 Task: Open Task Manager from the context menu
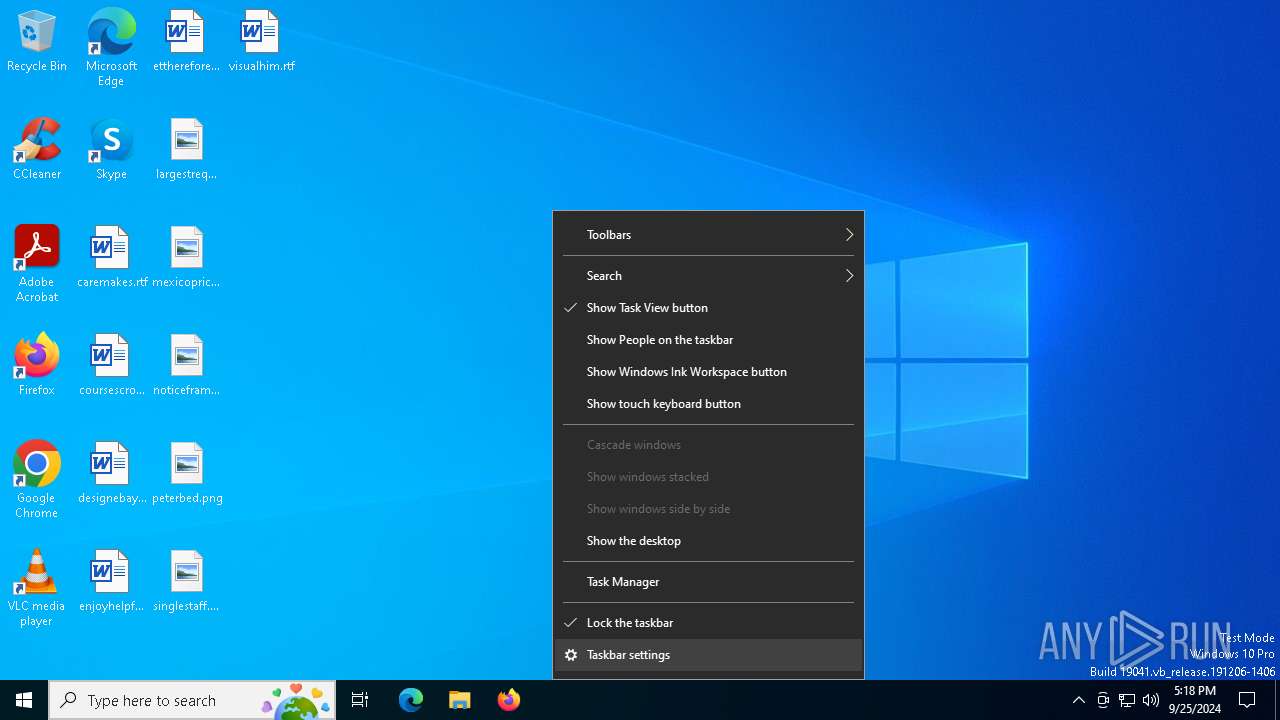click(x=708, y=582)
